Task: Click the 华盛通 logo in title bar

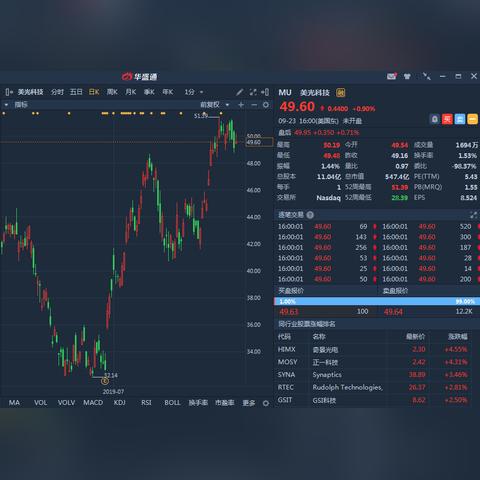Action: click(x=139, y=77)
